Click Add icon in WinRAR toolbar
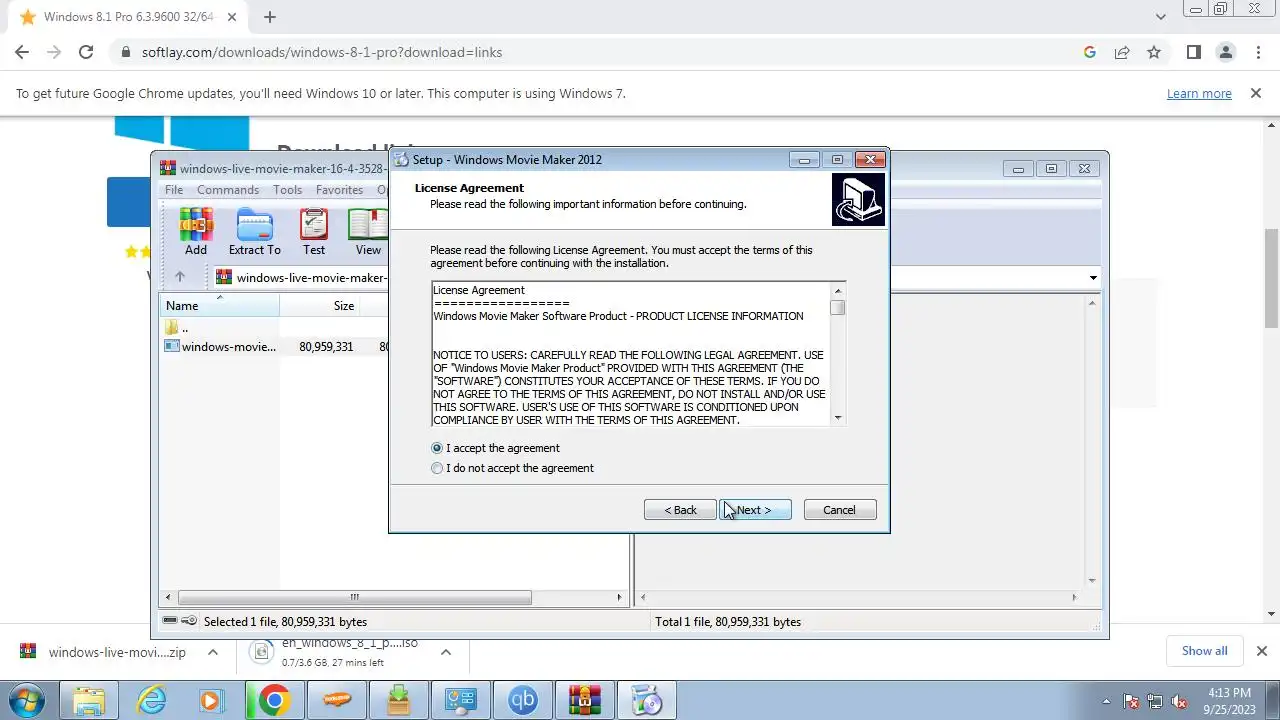Screen dimensions: 1280x720 tap(196, 232)
